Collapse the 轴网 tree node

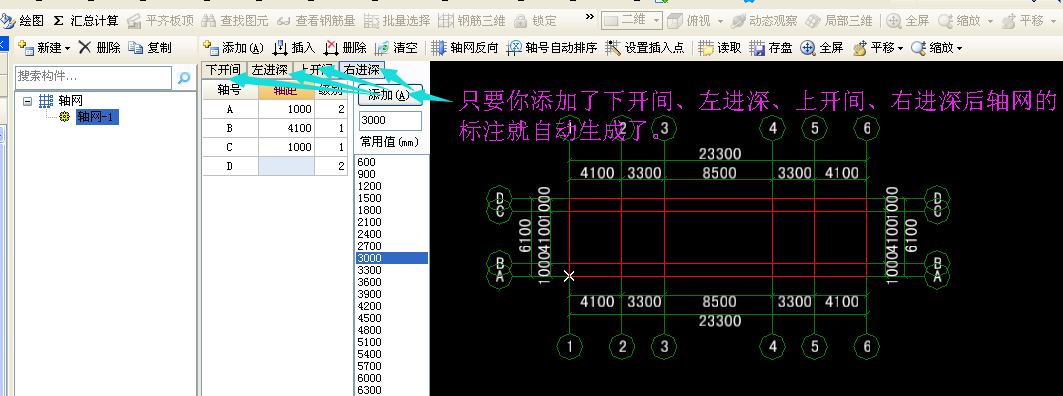coord(28,101)
